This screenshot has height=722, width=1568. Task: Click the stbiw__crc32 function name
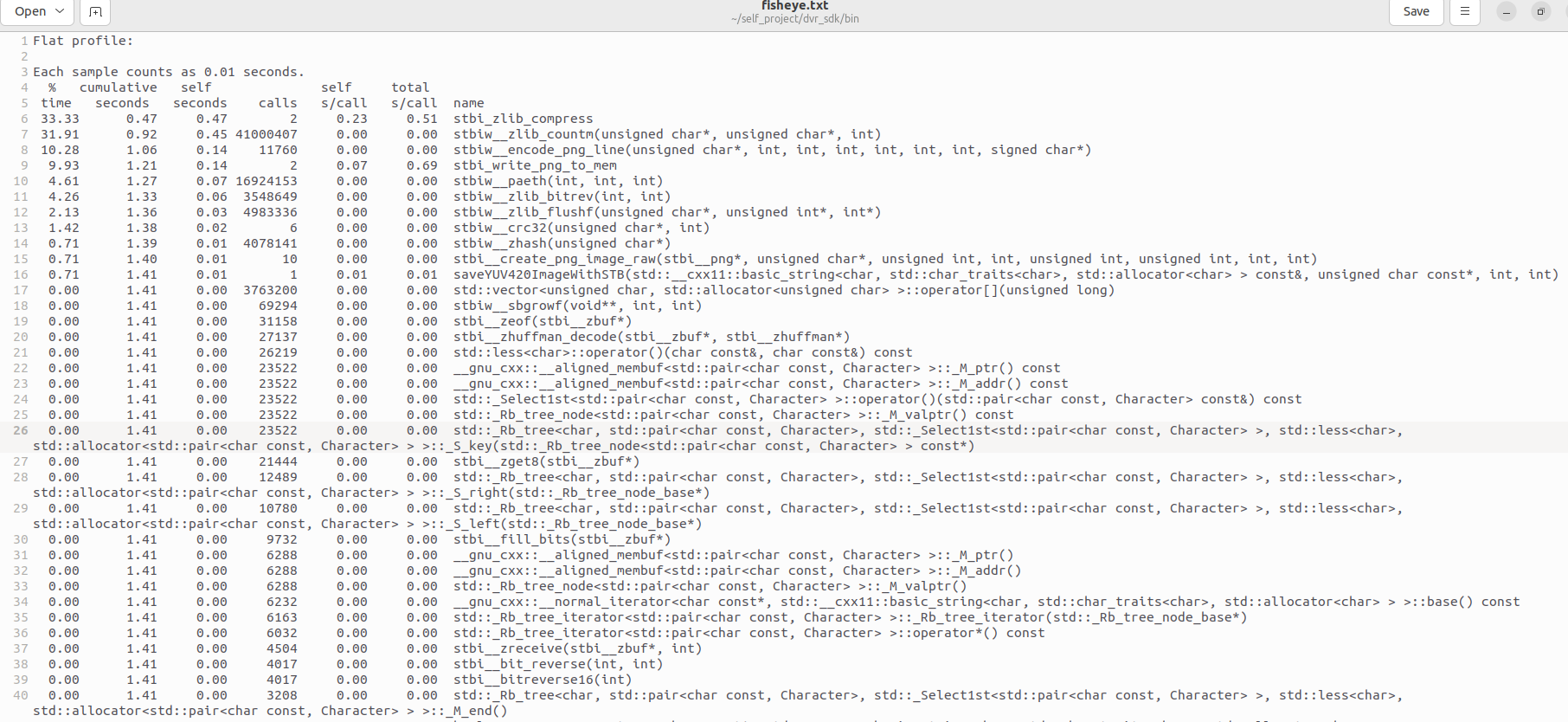point(499,228)
